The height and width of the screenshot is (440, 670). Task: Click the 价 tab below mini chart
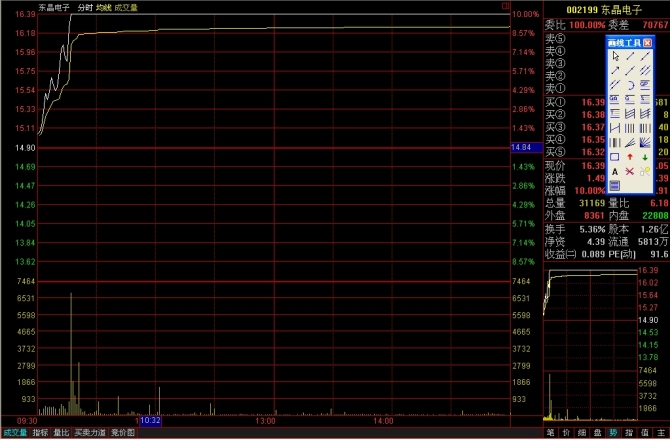click(567, 433)
